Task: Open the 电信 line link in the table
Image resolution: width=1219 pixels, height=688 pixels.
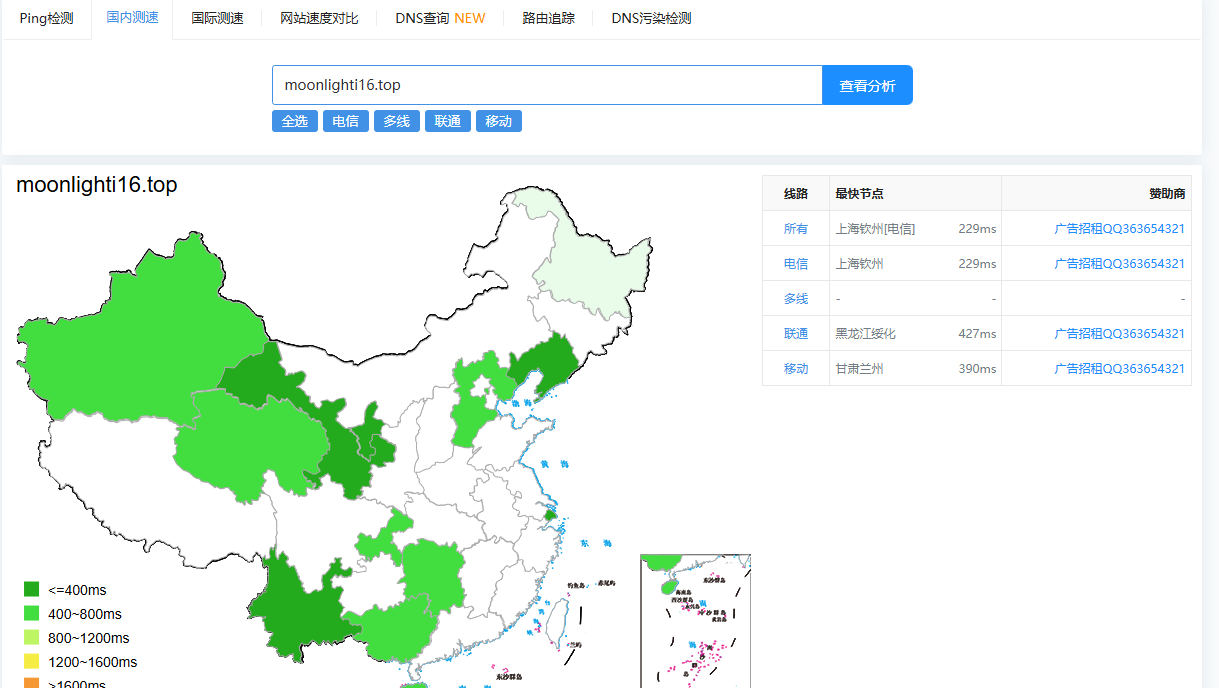Action: 796,264
